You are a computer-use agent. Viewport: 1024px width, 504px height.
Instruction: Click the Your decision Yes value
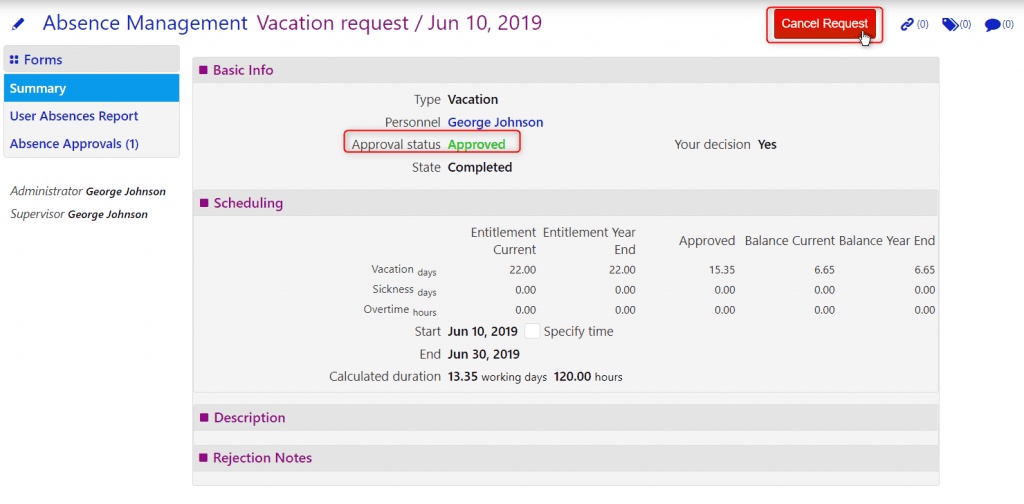(x=767, y=144)
